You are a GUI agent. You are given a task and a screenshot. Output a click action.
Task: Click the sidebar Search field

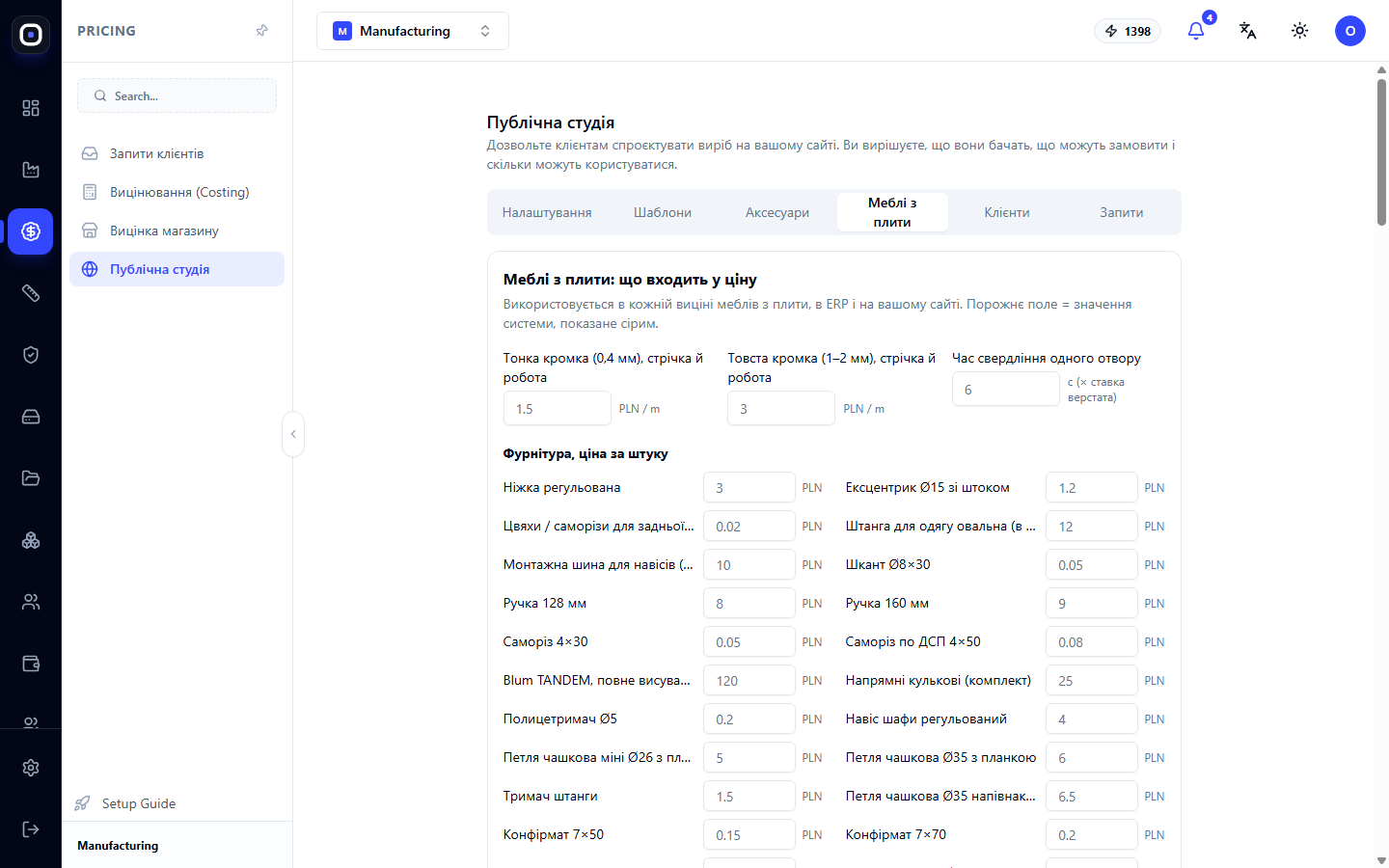[x=177, y=95]
